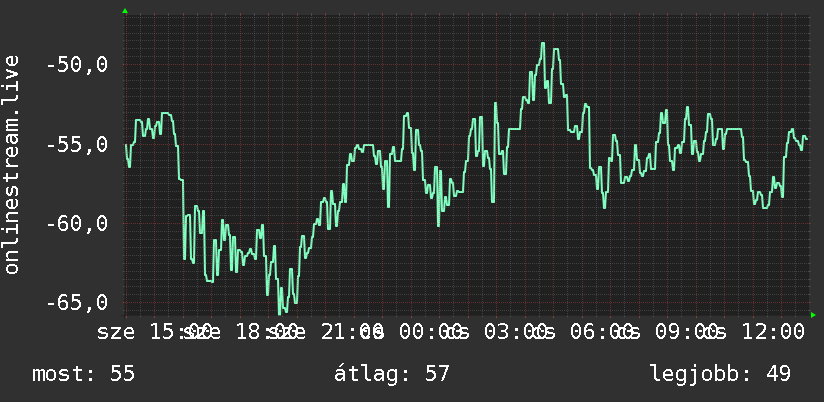Click the lowest dip of the green line
The width and height of the screenshot is (824, 402).
coord(280,313)
